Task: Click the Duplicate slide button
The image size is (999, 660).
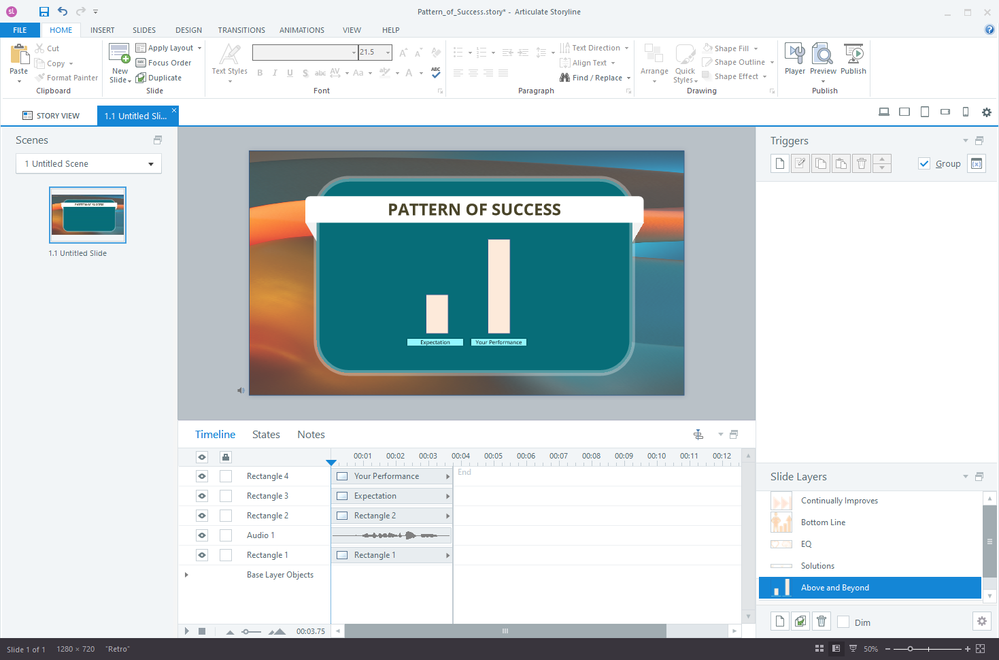Action: pos(159,78)
